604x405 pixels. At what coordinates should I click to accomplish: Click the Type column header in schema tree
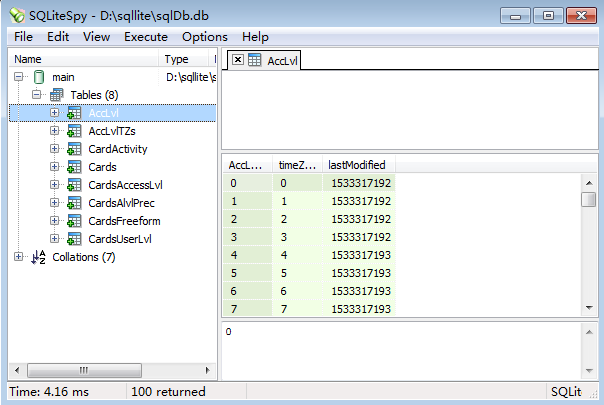click(x=183, y=59)
